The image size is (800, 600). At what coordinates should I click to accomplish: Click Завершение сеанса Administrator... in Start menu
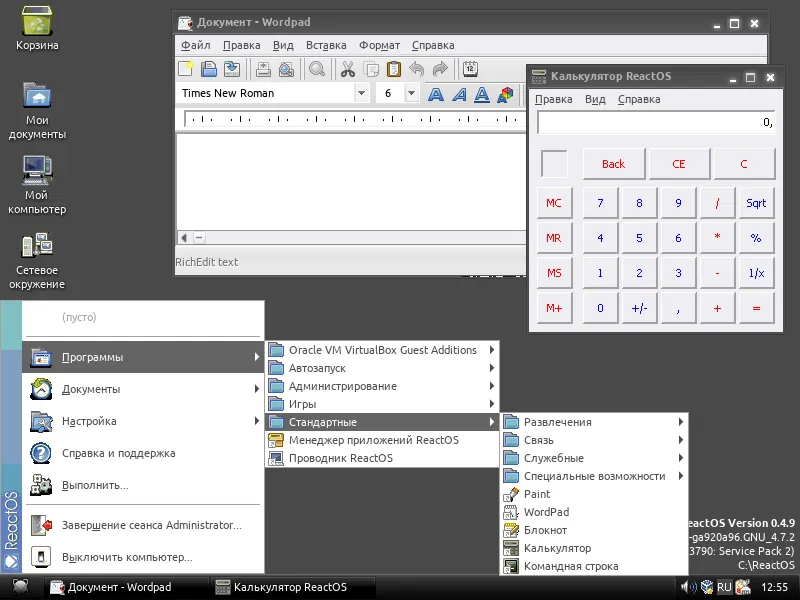143,525
